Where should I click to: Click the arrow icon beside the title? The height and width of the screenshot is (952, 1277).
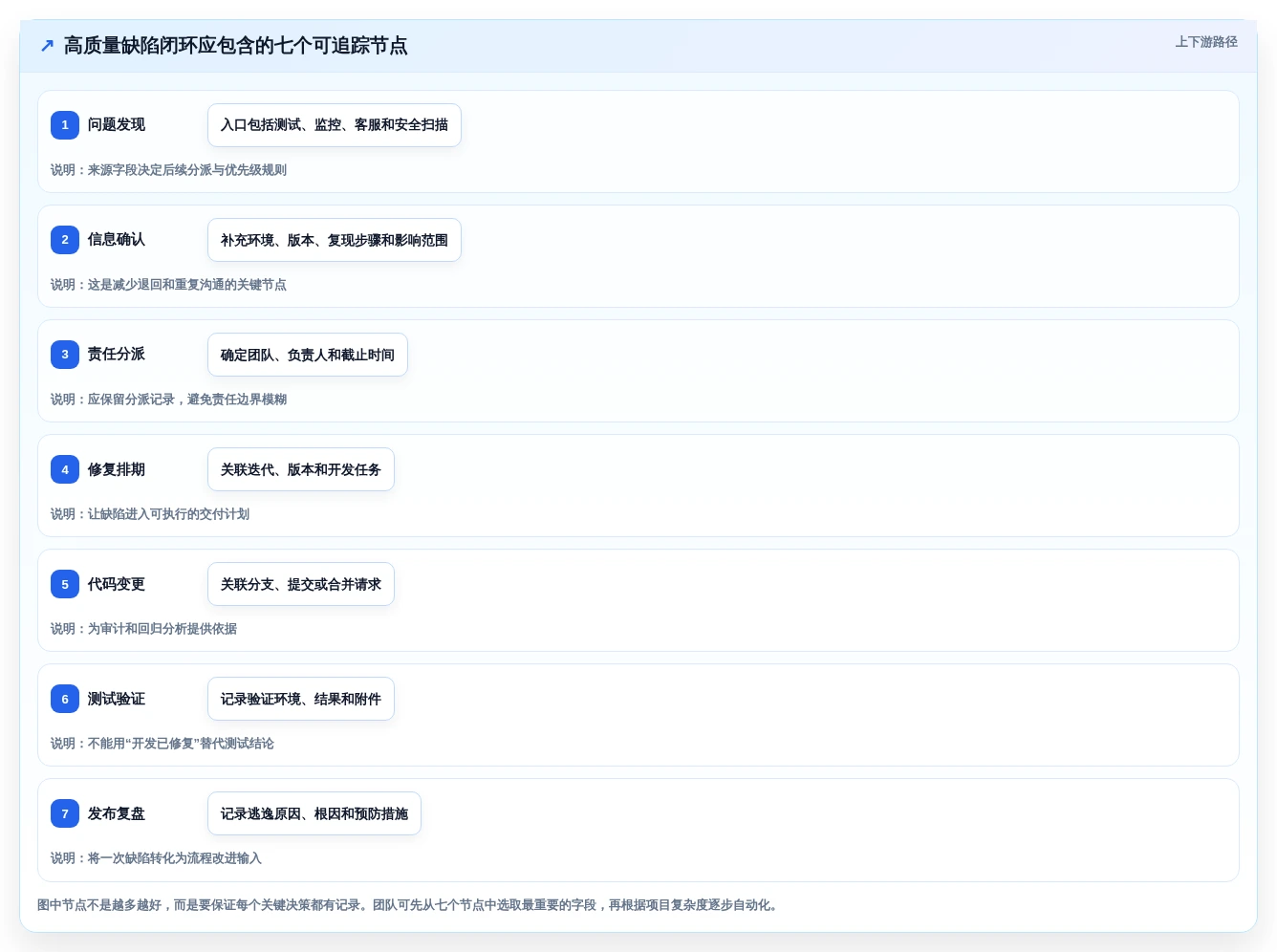click(47, 45)
